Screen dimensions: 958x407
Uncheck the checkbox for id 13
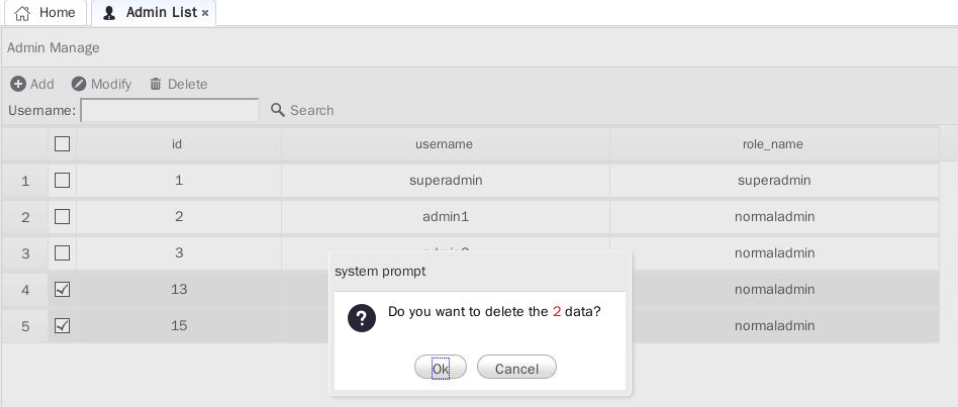tap(62, 289)
